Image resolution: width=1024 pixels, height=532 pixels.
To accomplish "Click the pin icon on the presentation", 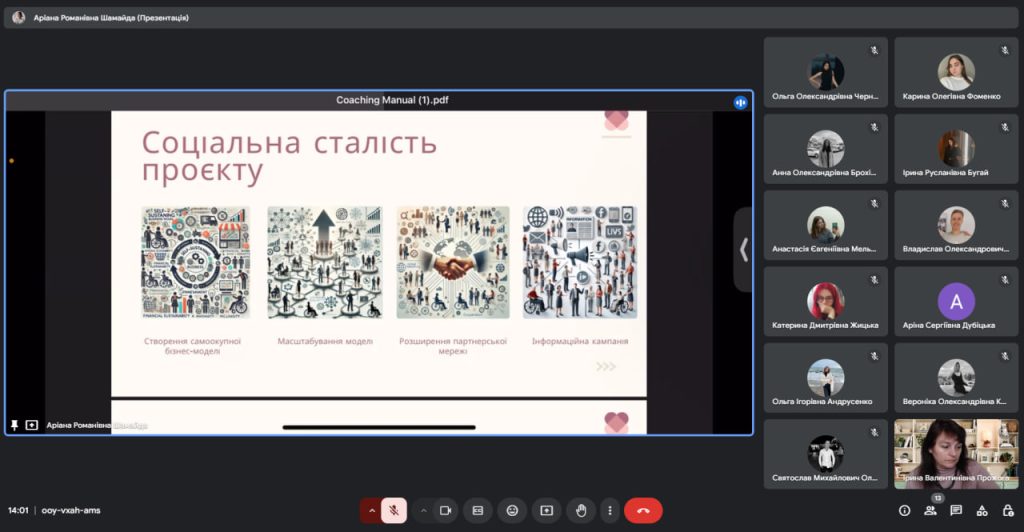I will pyautogui.click(x=14, y=425).
